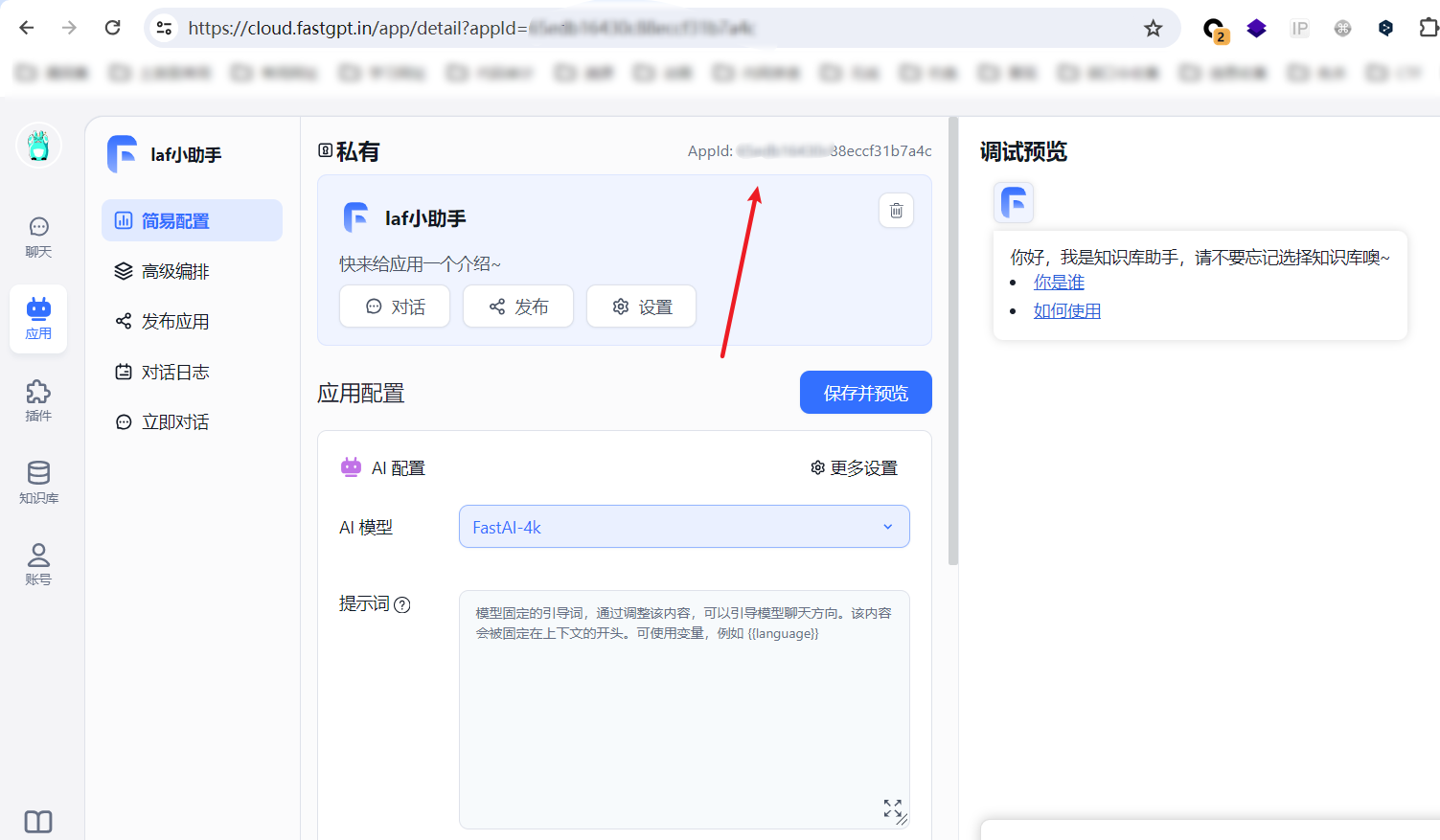Click into the 提示词 prompt text area
The image size is (1440, 840).
click(x=684, y=710)
